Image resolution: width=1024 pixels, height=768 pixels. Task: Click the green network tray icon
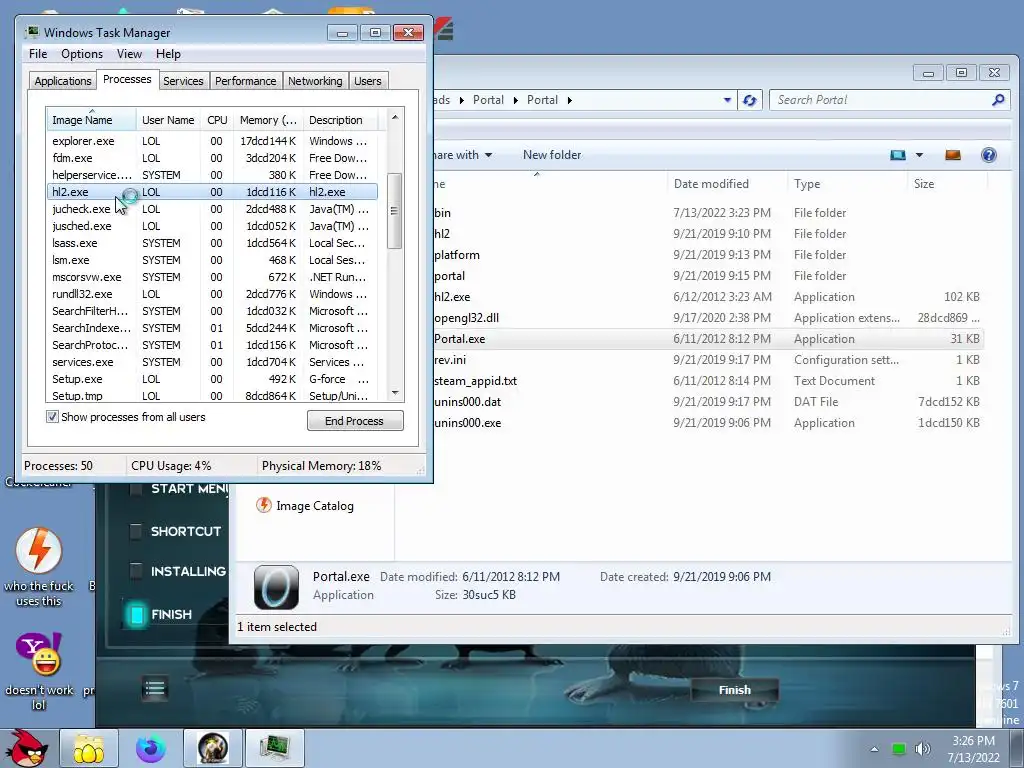[x=899, y=749]
